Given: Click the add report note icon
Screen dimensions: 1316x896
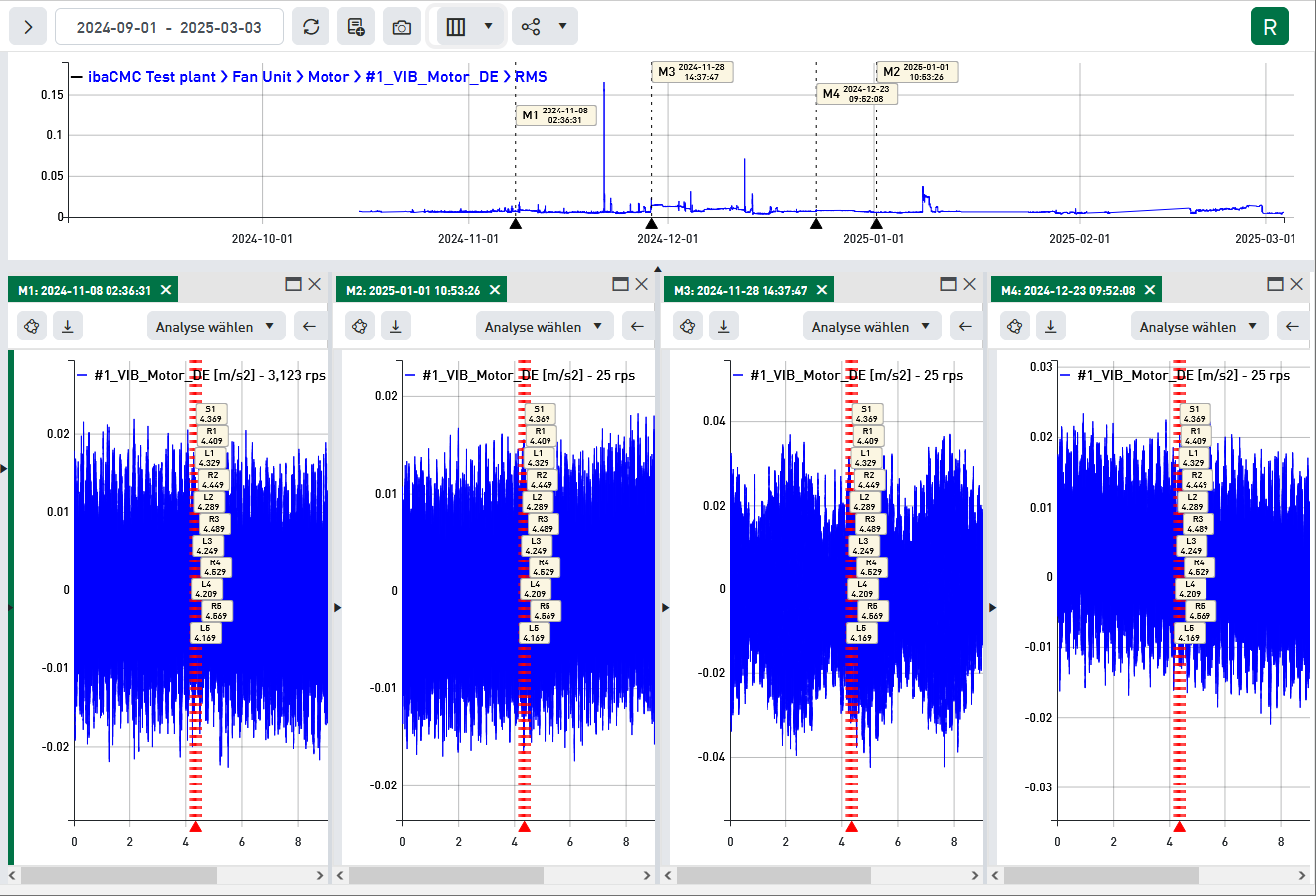Looking at the screenshot, I should coord(356,27).
